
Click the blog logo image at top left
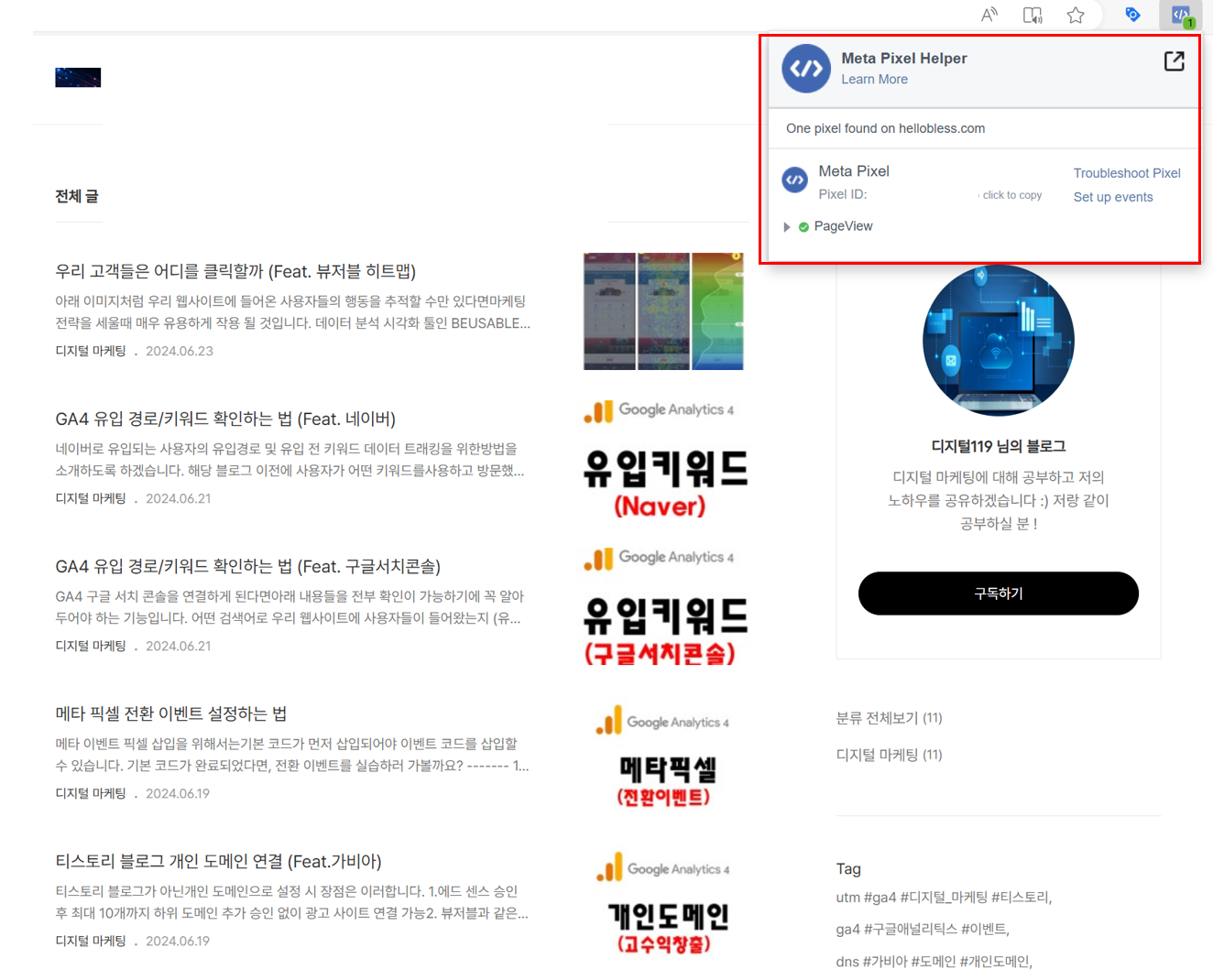(78, 78)
